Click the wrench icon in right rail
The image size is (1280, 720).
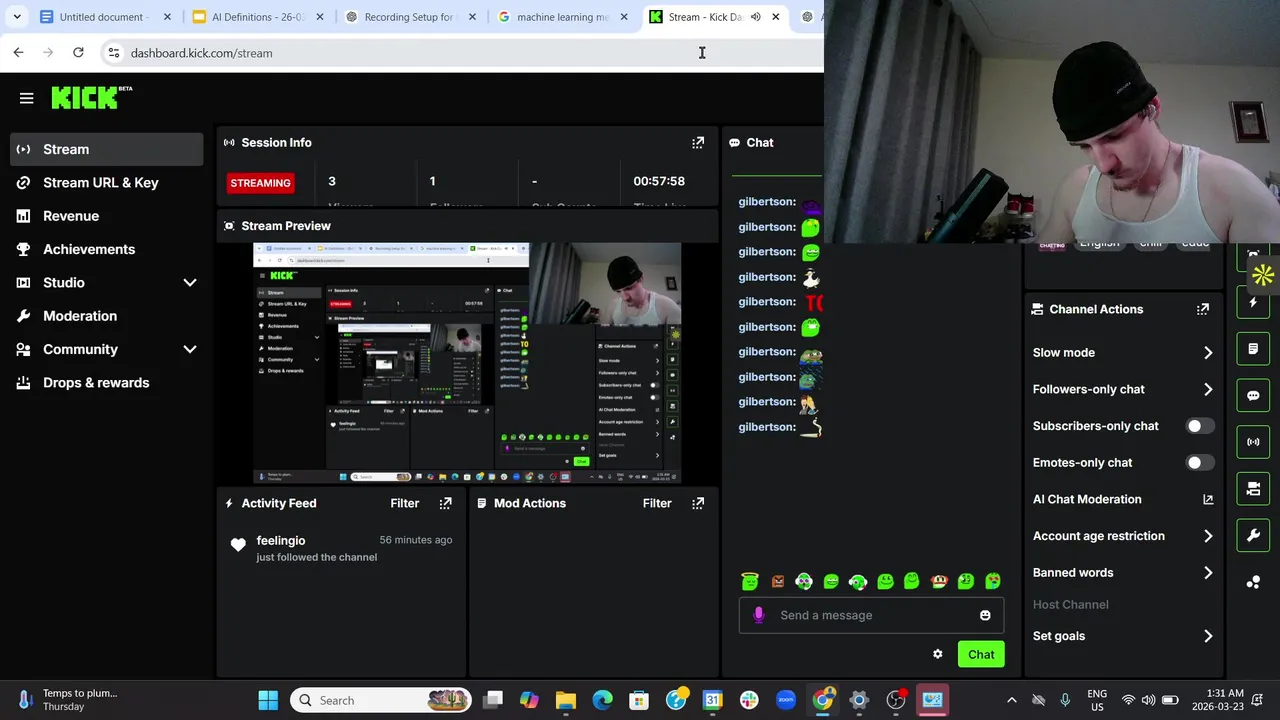(x=1253, y=536)
